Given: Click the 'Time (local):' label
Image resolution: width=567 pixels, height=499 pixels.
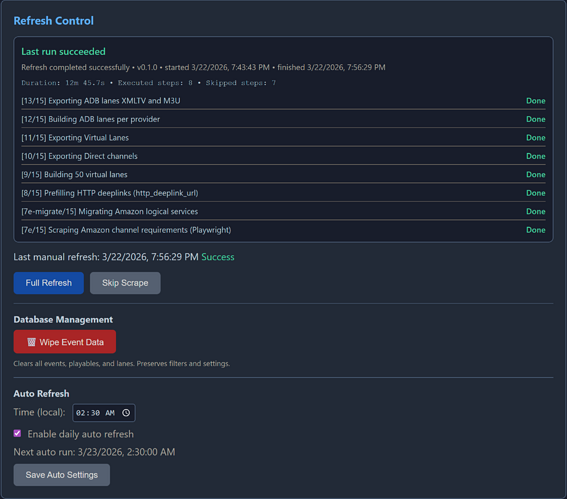Looking at the screenshot, I should pos(39,412).
